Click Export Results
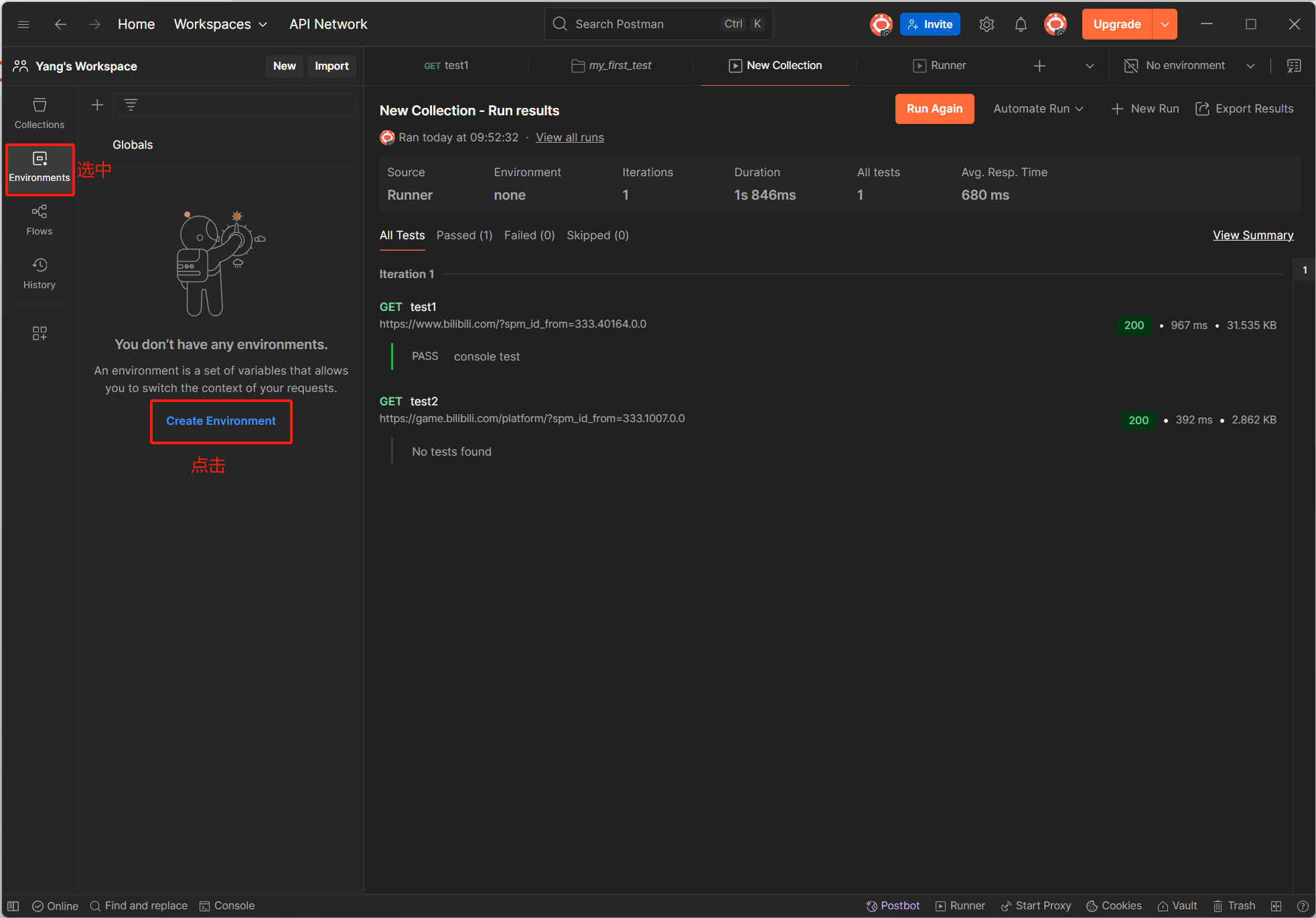 (x=1244, y=109)
